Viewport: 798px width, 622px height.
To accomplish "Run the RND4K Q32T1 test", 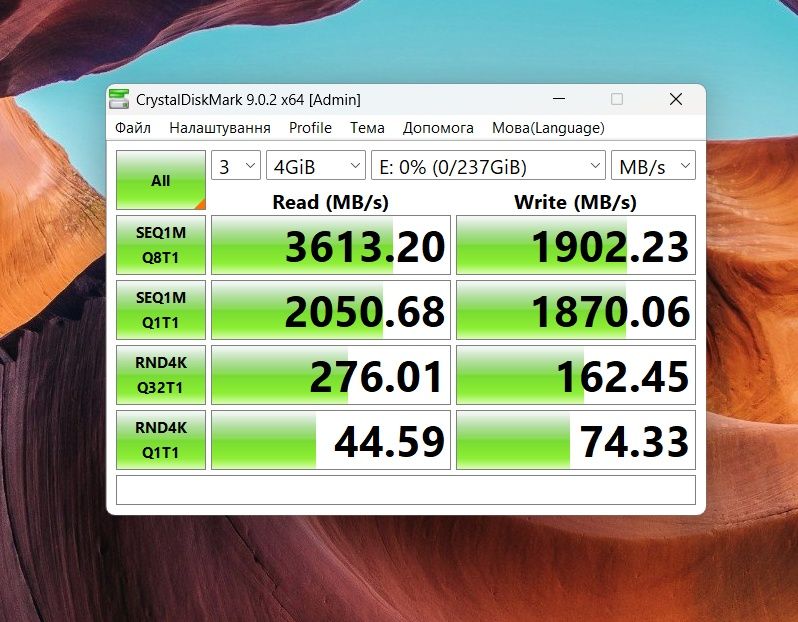I will click(161, 375).
